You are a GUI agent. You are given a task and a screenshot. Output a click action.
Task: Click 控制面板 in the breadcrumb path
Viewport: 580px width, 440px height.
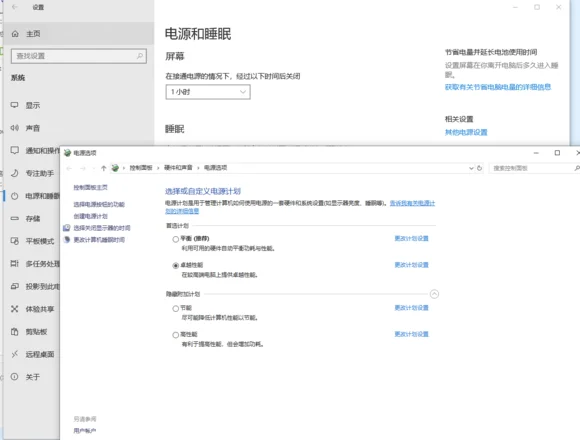click(x=141, y=168)
